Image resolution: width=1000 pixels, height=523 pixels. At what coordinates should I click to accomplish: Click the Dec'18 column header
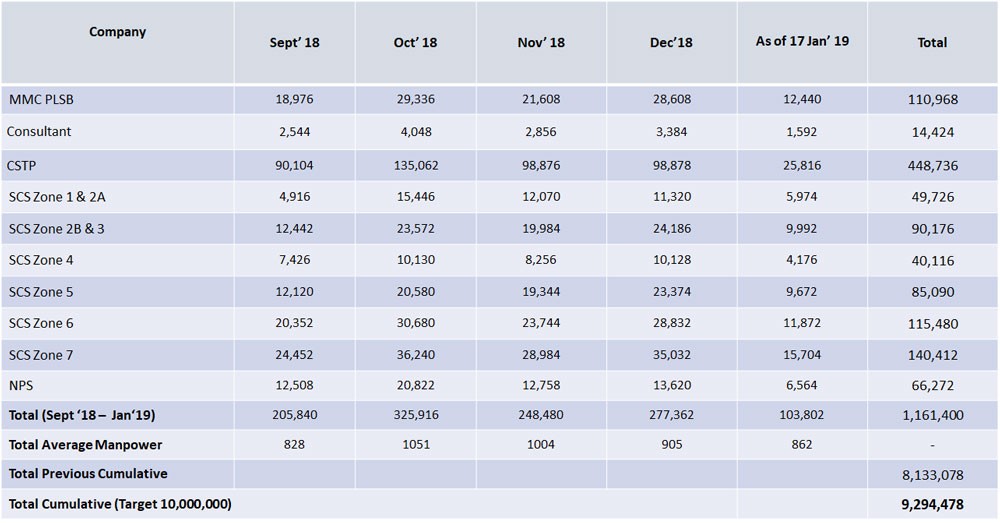[x=670, y=43]
